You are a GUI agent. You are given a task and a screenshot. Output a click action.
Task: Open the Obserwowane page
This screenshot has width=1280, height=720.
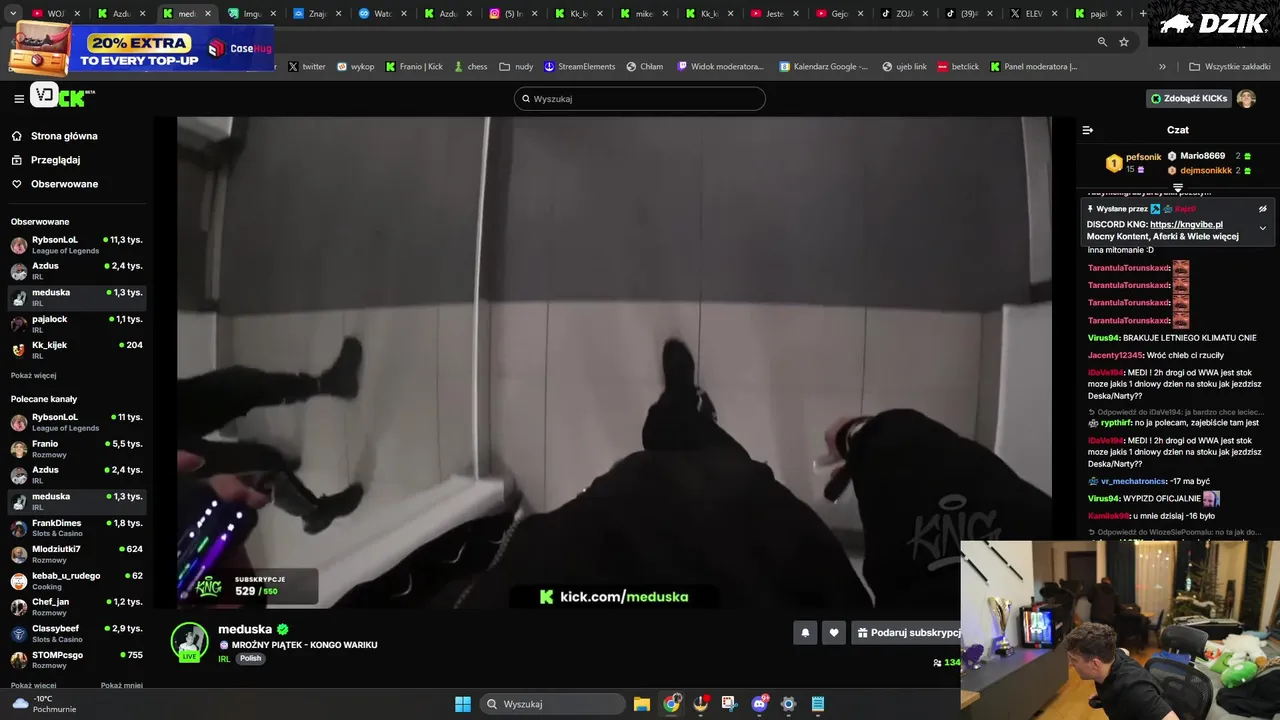[x=64, y=184]
